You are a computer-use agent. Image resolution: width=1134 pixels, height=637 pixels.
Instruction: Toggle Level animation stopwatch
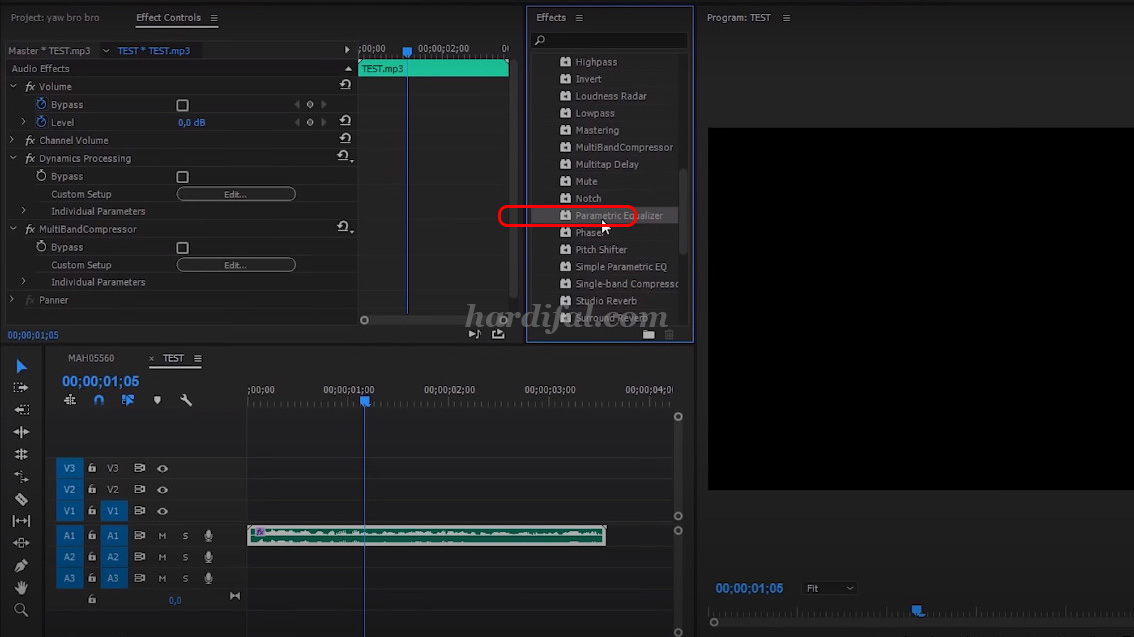pos(41,122)
